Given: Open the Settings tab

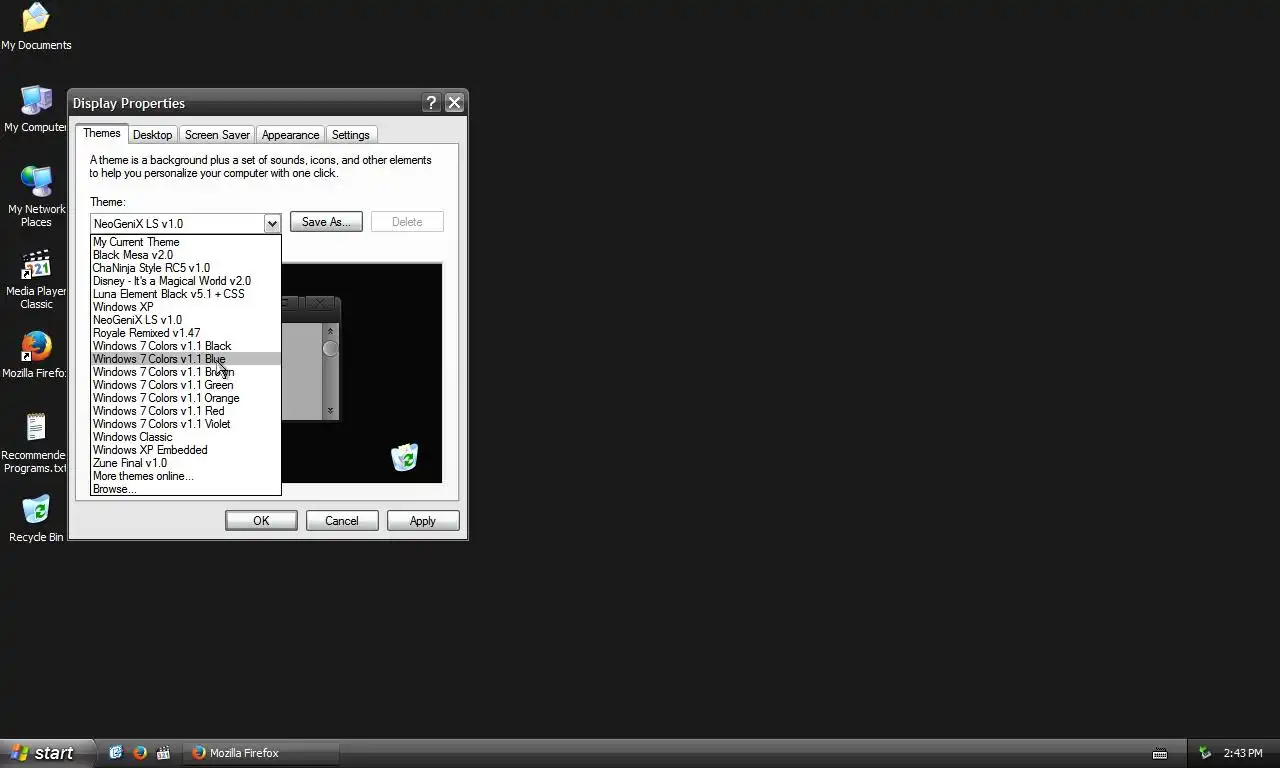Looking at the screenshot, I should (350, 135).
